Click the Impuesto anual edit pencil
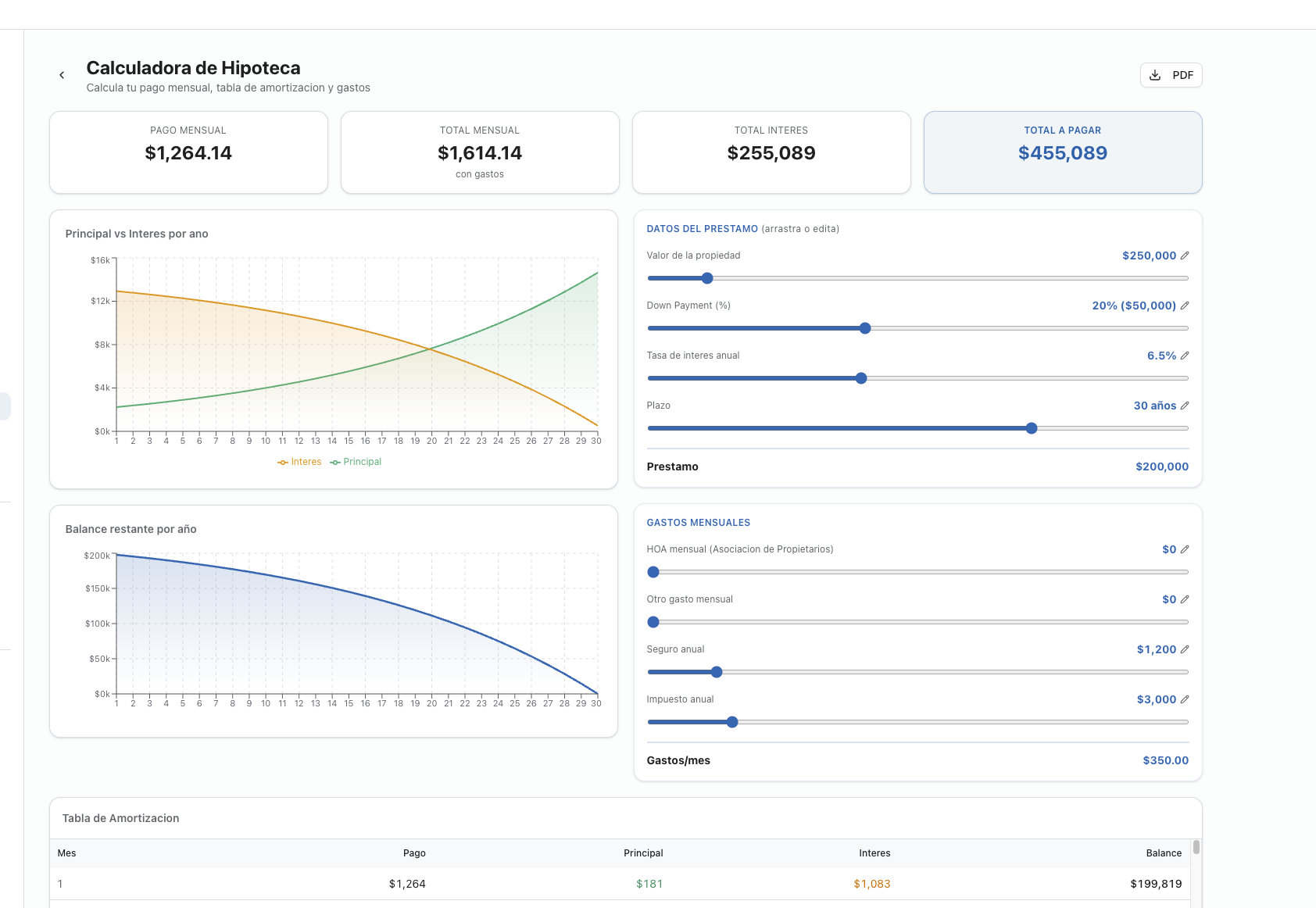The width and height of the screenshot is (1316, 908). point(1185,699)
